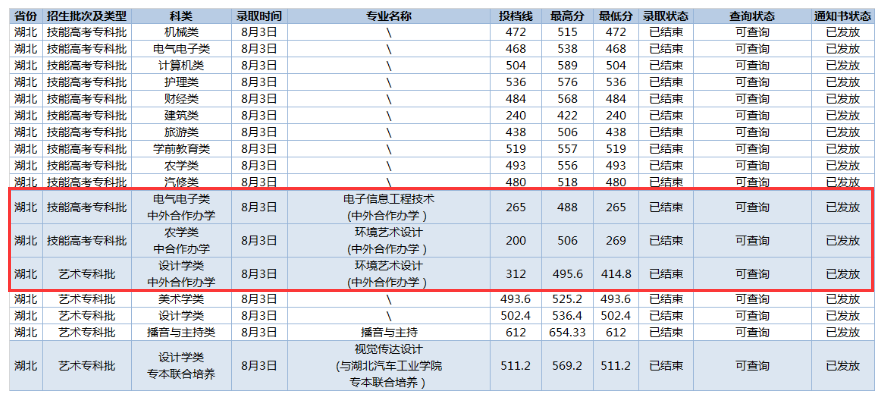Select the 旅游类 cell
This screenshot has width=883, height=401.
[x=181, y=132]
